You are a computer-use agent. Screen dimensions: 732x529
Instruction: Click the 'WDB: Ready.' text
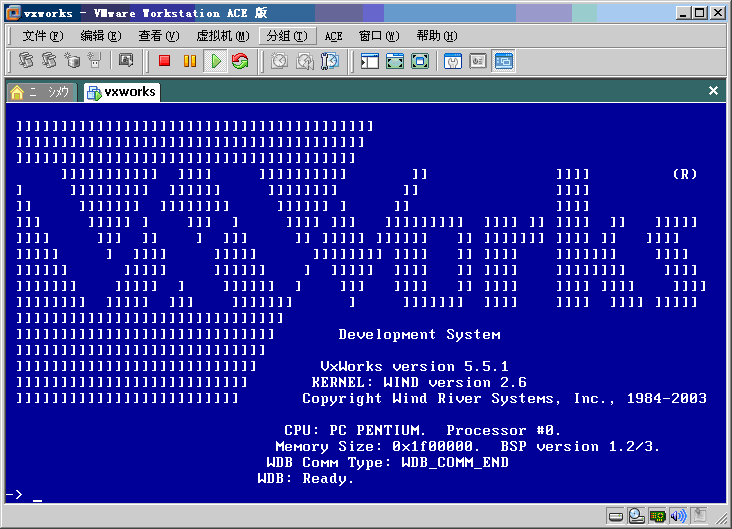coord(305,478)
